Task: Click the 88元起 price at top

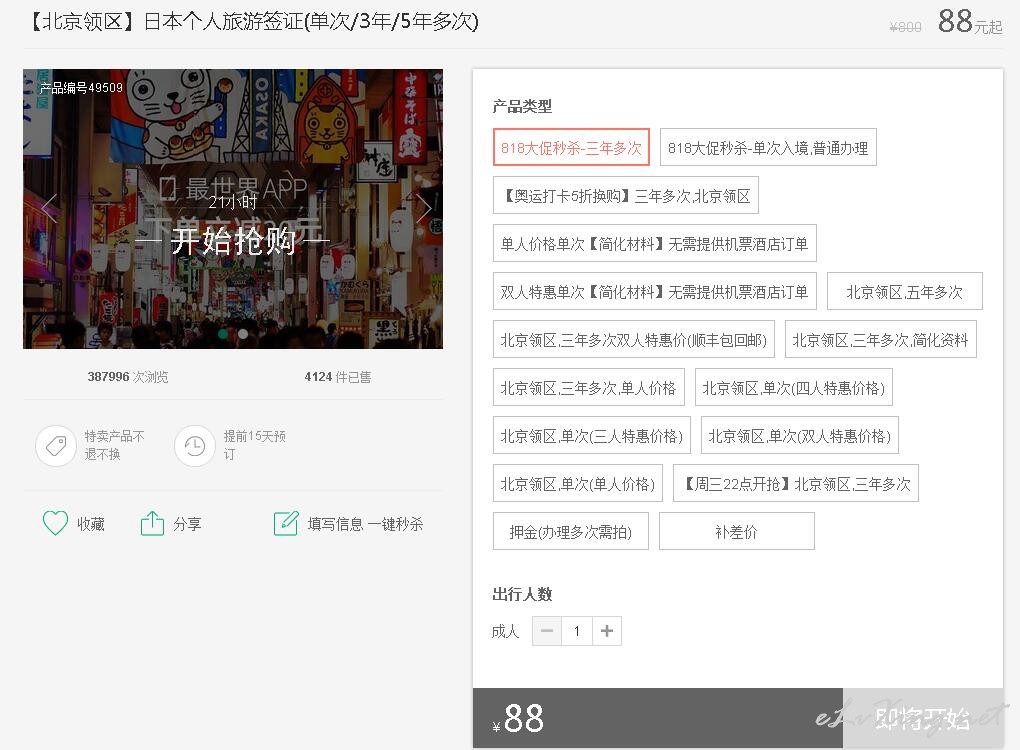Action: (970, 21)
